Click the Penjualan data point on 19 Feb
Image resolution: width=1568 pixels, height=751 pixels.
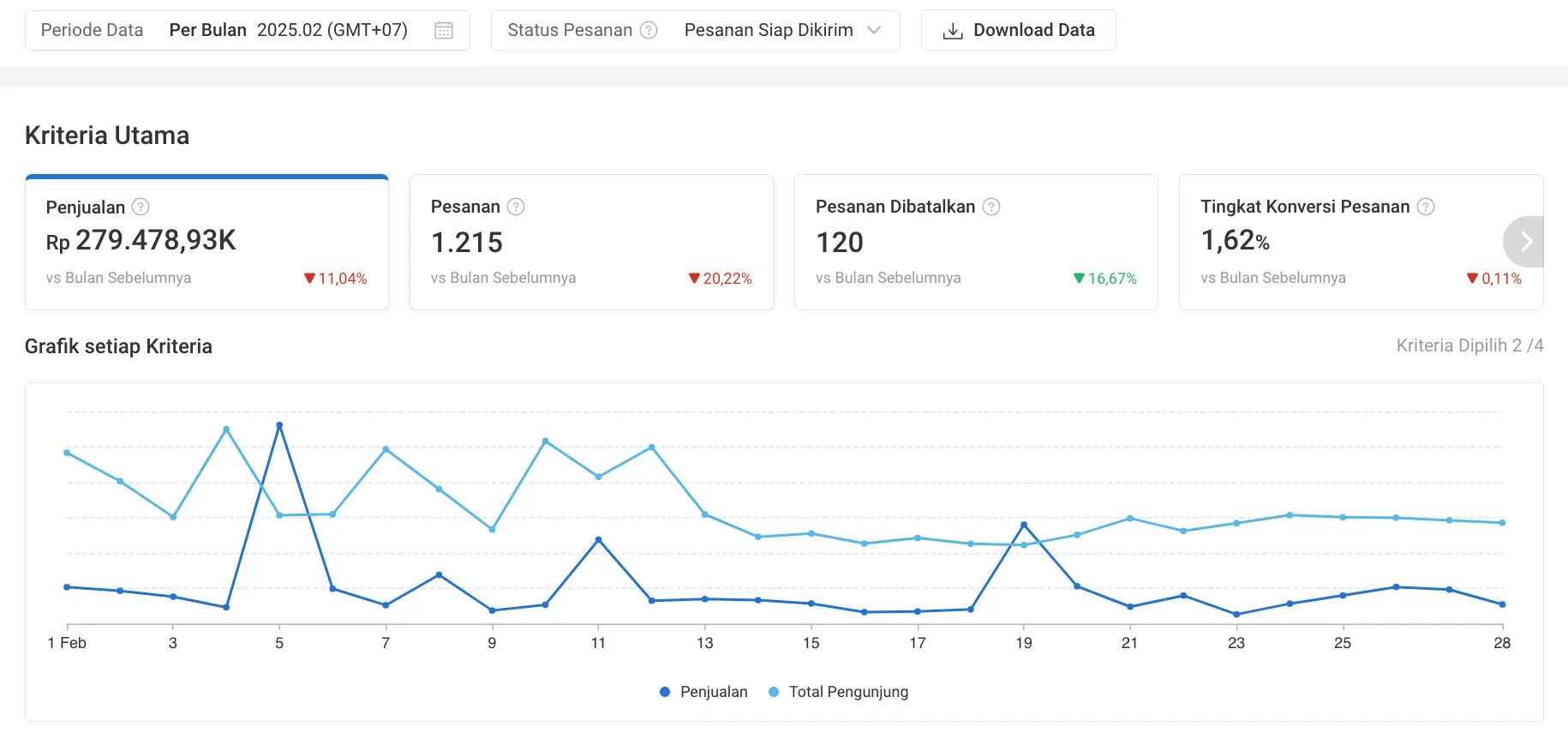point(1024,525)
